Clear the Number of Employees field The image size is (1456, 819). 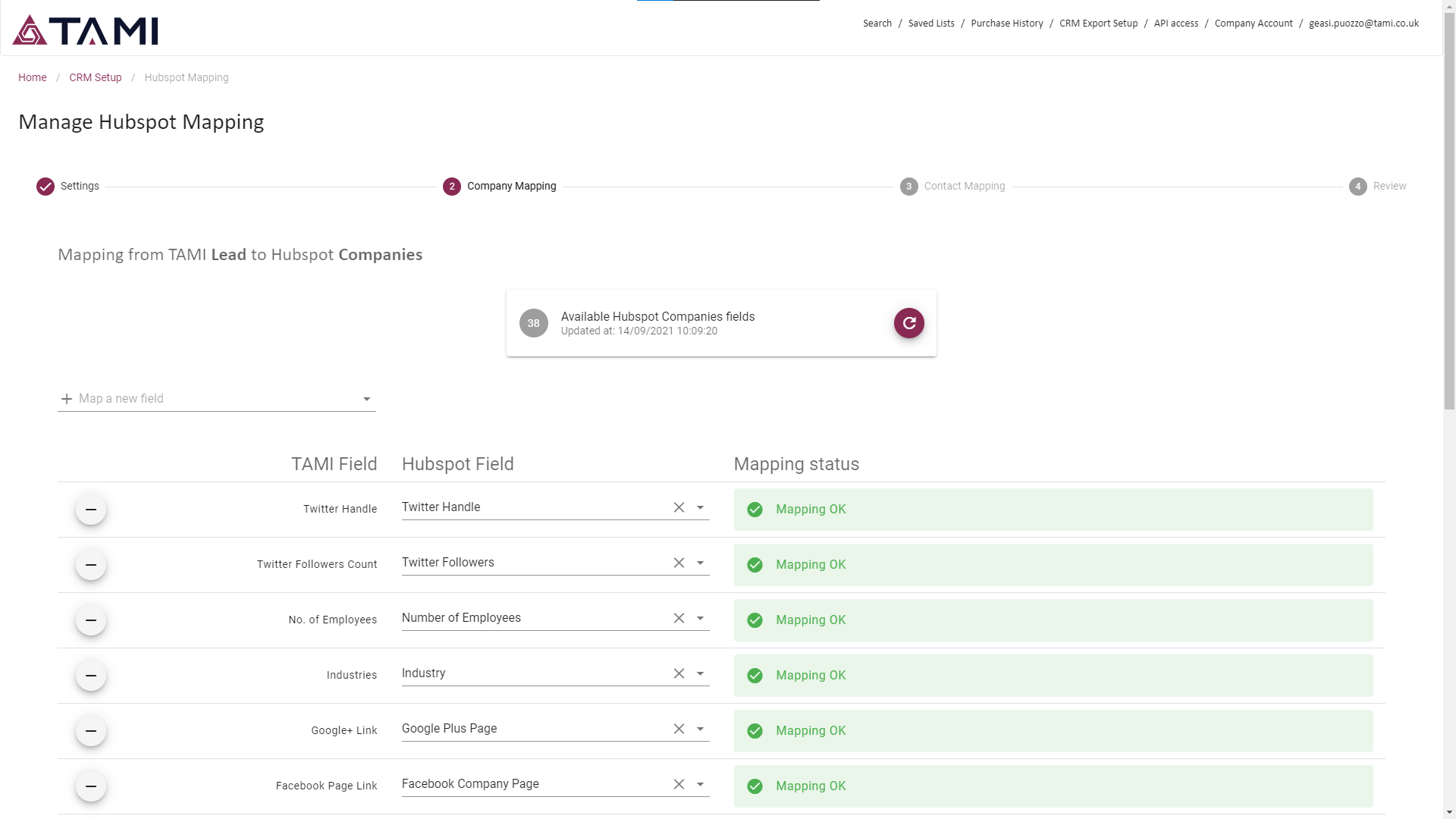[x=679, y=618]
